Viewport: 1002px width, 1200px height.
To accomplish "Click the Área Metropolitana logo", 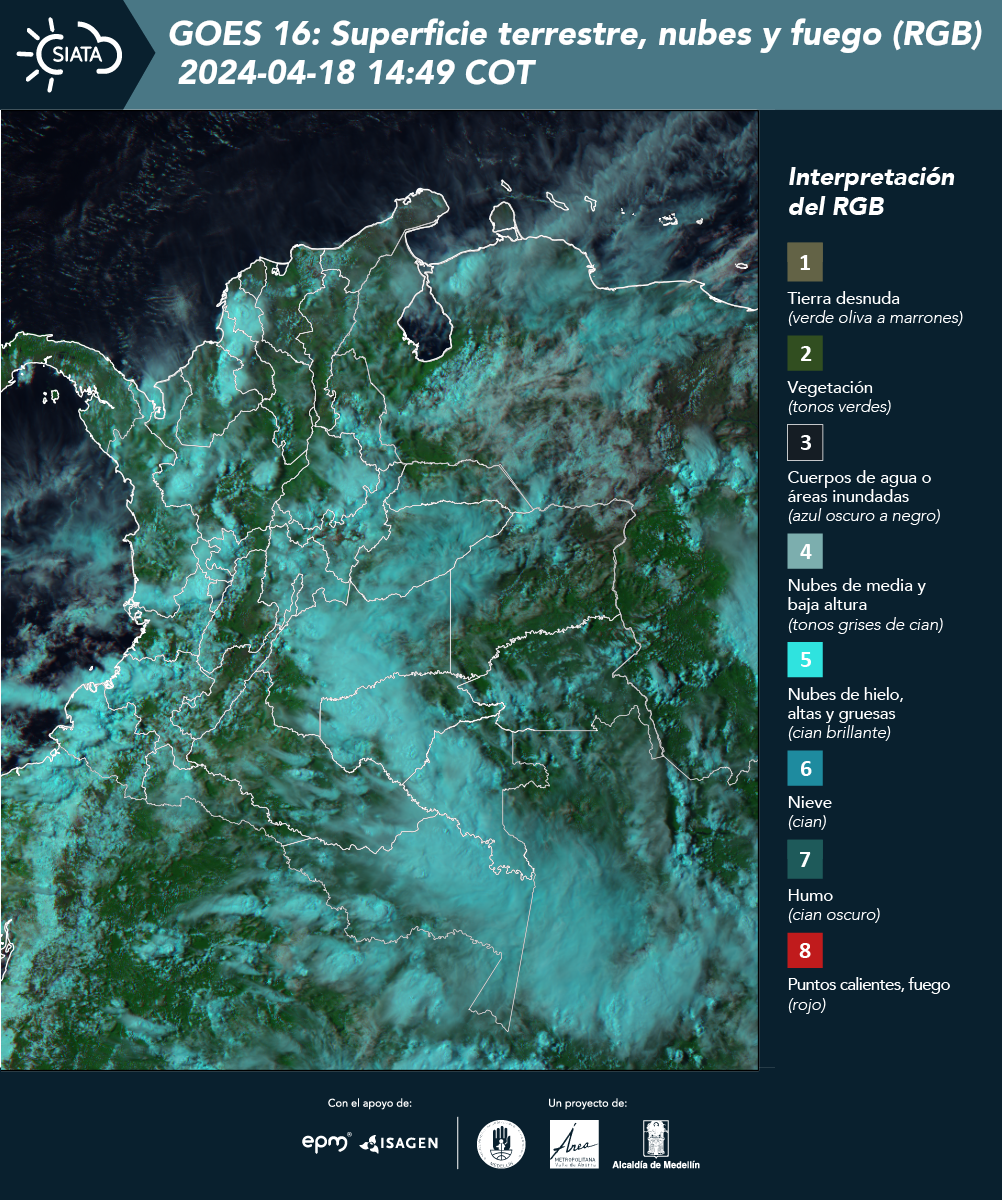I will click(x=575, y=1144).
